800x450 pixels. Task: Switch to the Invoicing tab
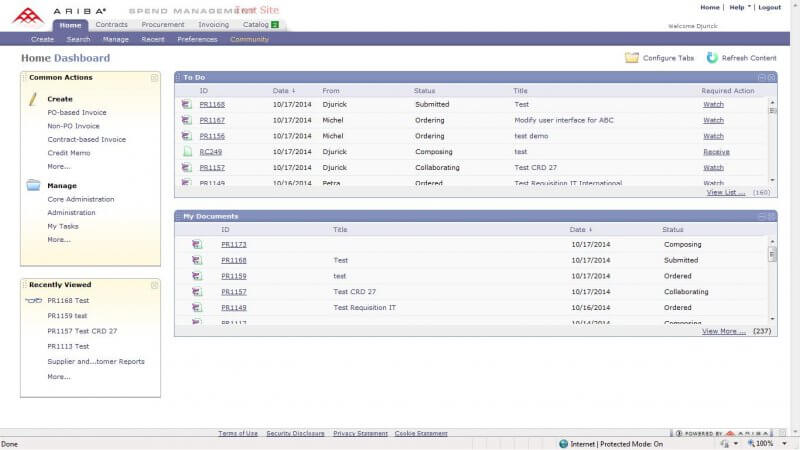tap(213, 24)
